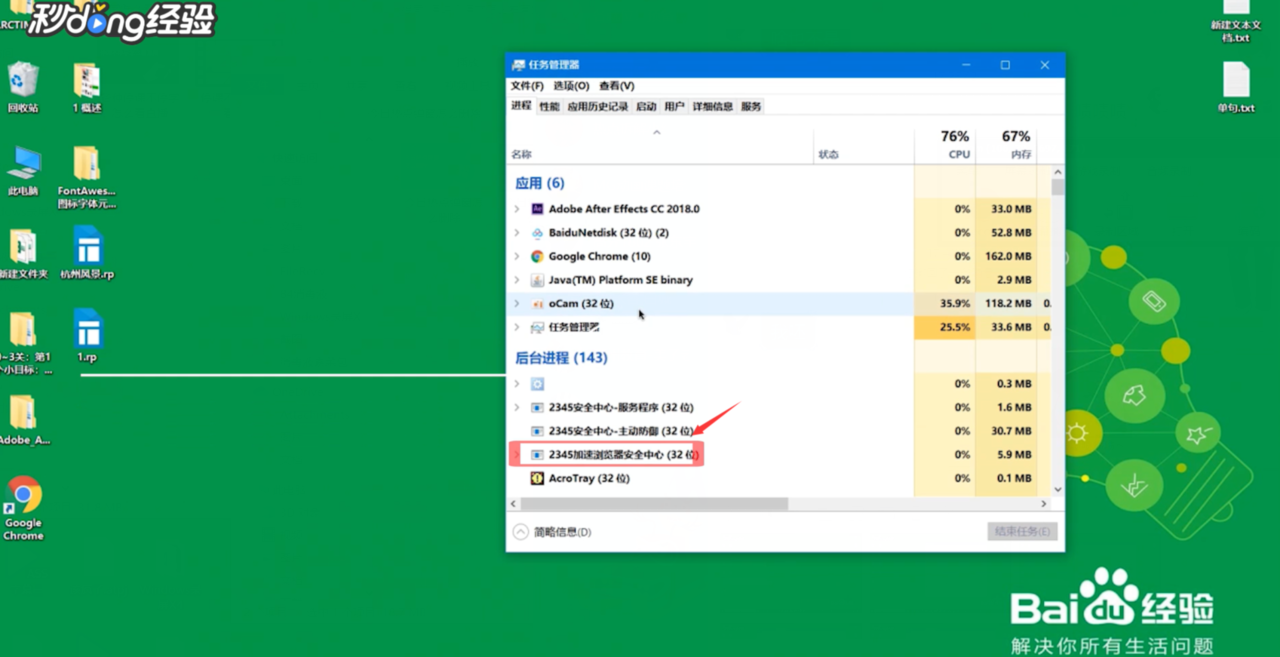This screenshot has width=1280, height=657.
Task: Expand the 任务管理器 process row
Action: click(x=517, y=327)
